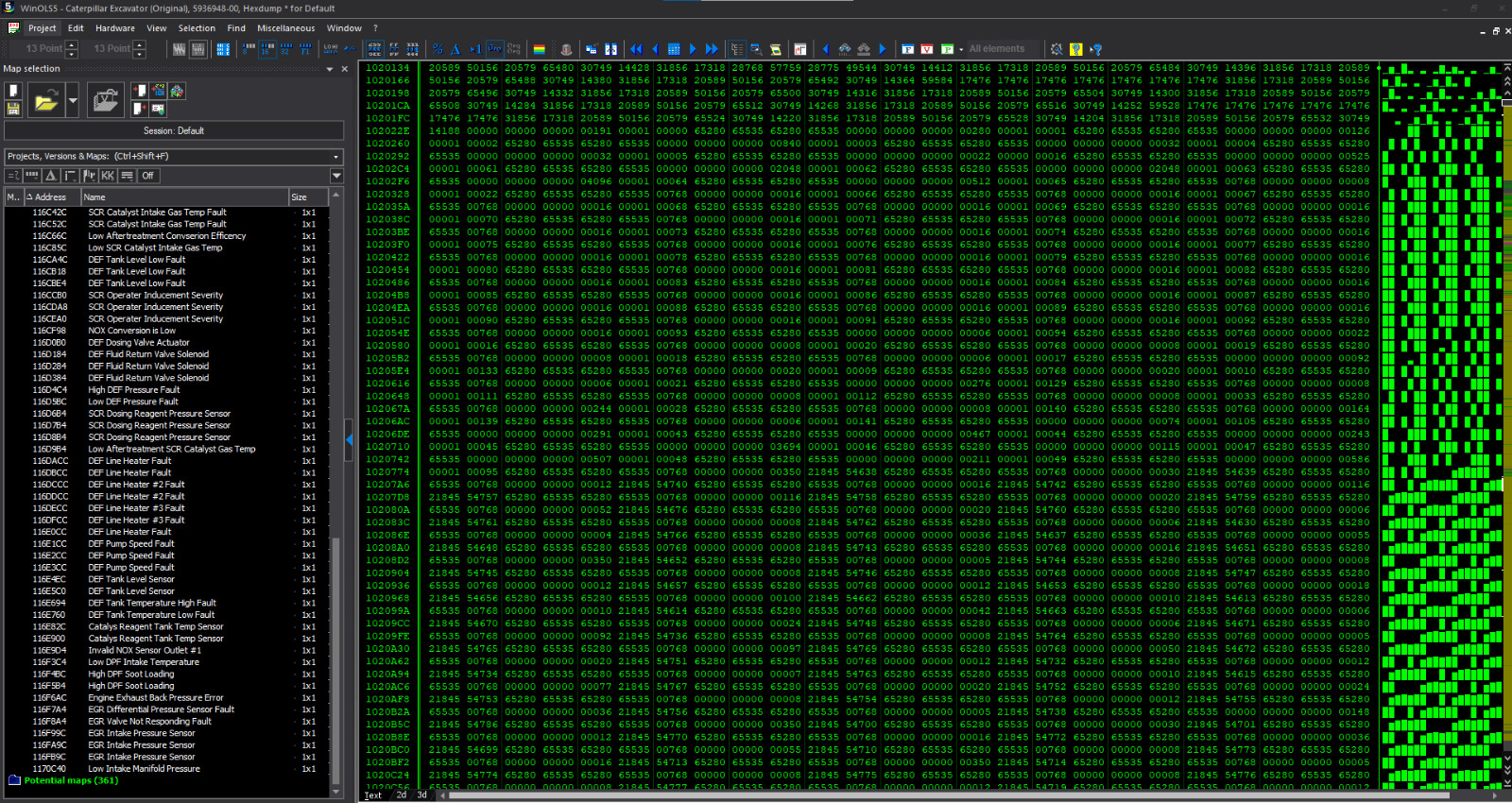Open the Map selection panel menu arrow
This screenshot has height=803, width=1512.
point(330,69)
